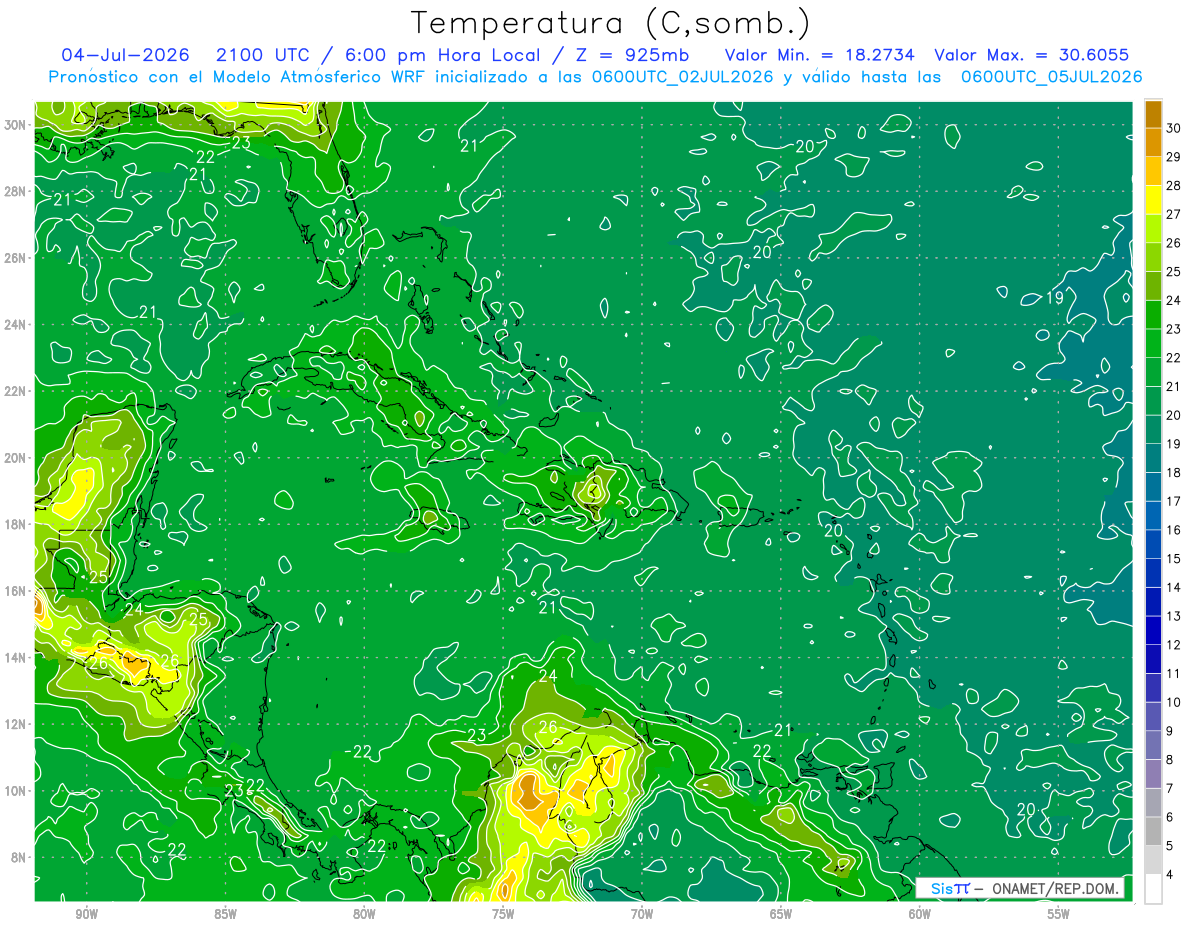Click the "Valor Min. = 18.2734" value
This screenshot has width=1200, height=927.
819,55
